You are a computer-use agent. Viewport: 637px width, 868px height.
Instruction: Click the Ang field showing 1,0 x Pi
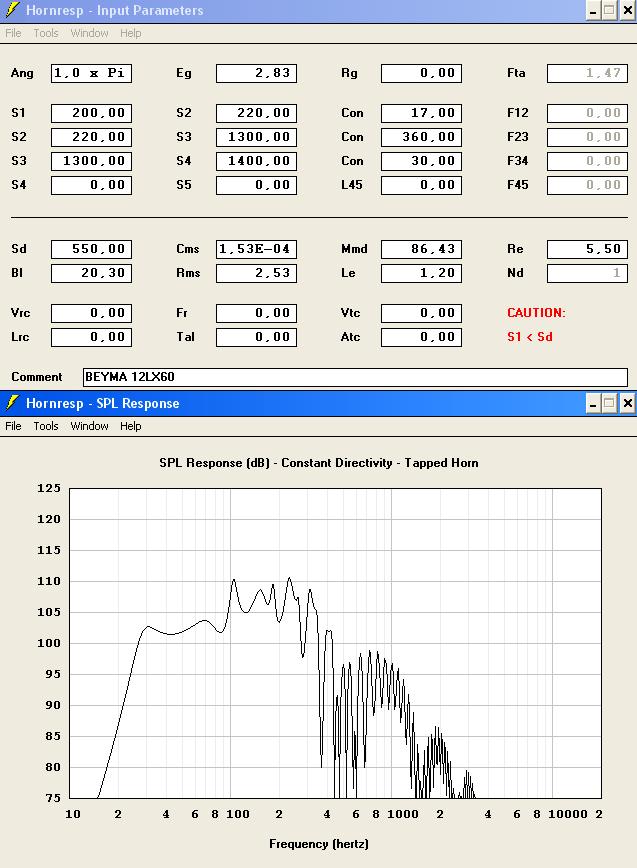[91, 73]
